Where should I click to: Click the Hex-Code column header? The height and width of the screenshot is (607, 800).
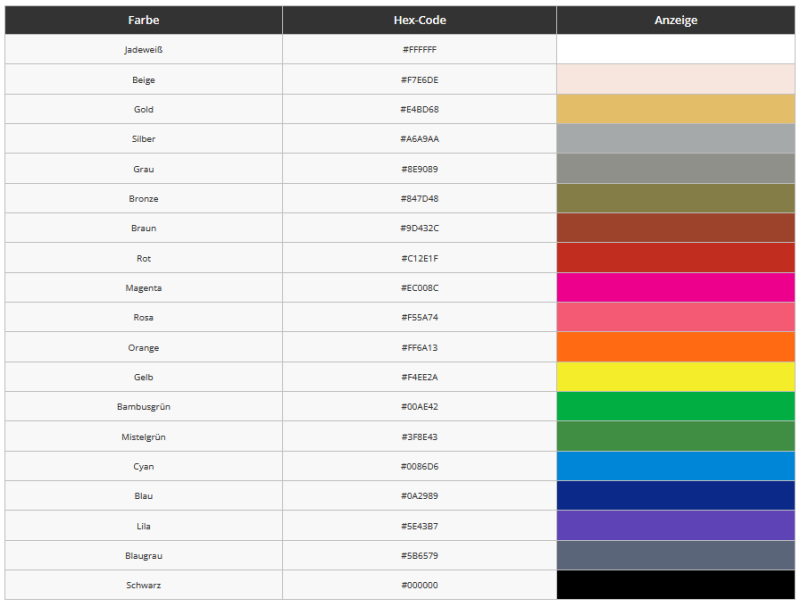click(x=420, y=20)
